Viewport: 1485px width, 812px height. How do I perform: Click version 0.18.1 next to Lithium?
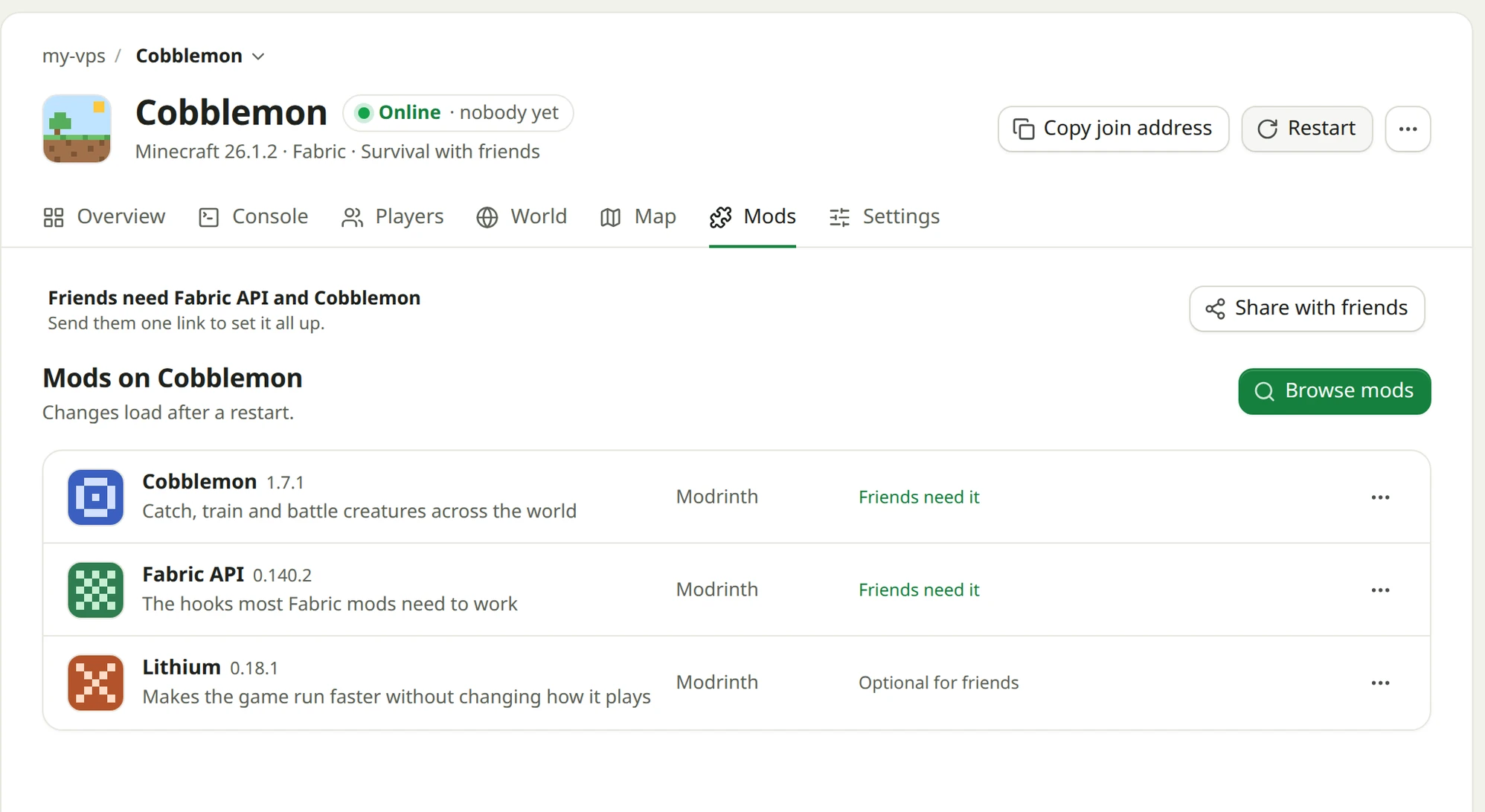point(254,668)
